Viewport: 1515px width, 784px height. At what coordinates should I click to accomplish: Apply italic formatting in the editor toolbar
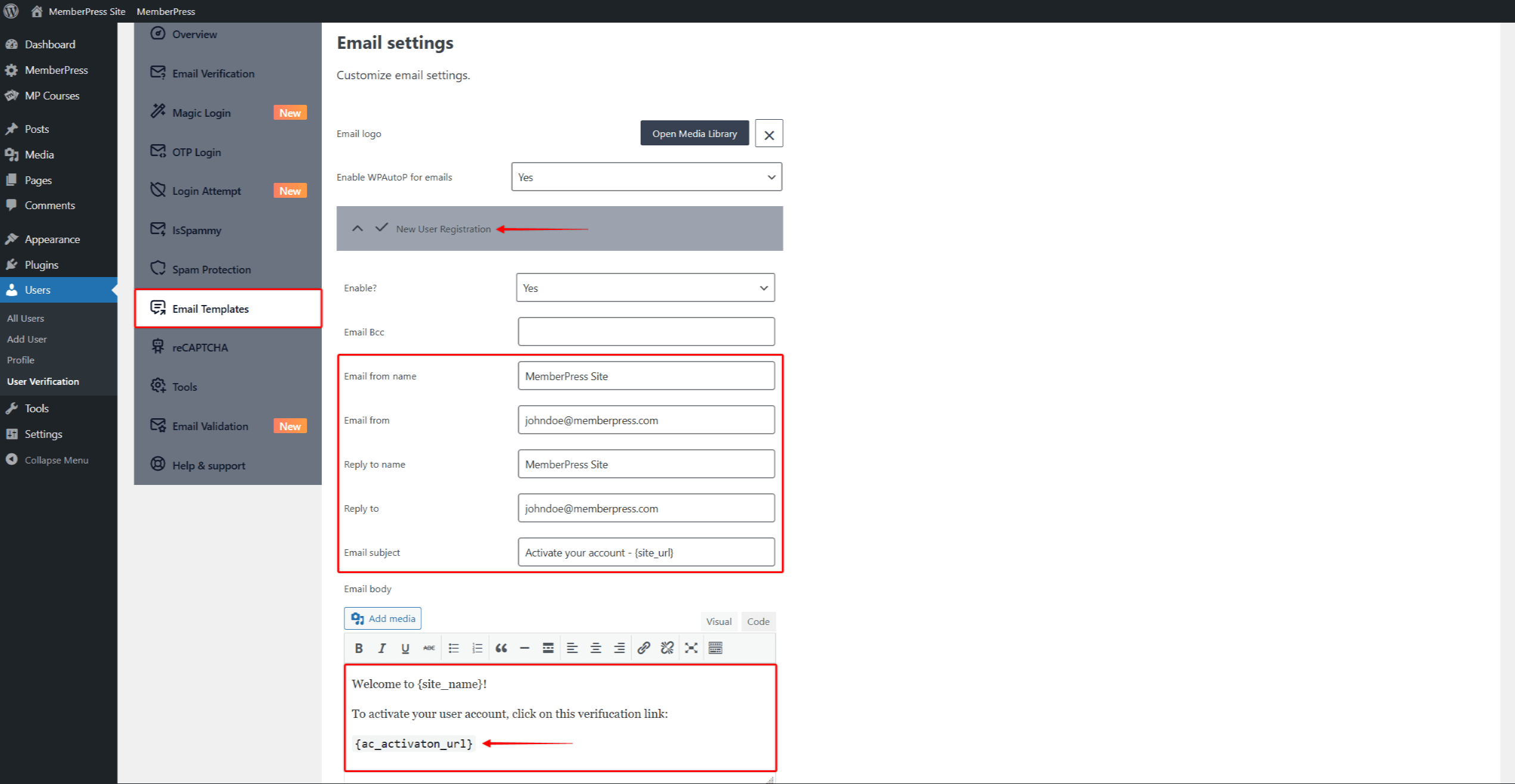(382, 648)
